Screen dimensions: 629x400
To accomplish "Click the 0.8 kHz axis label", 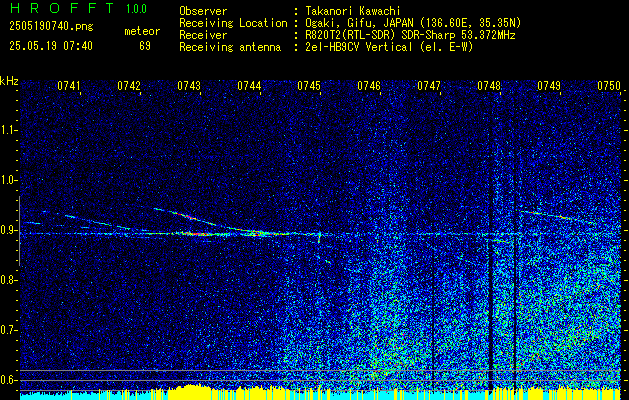I will (8, 280).
